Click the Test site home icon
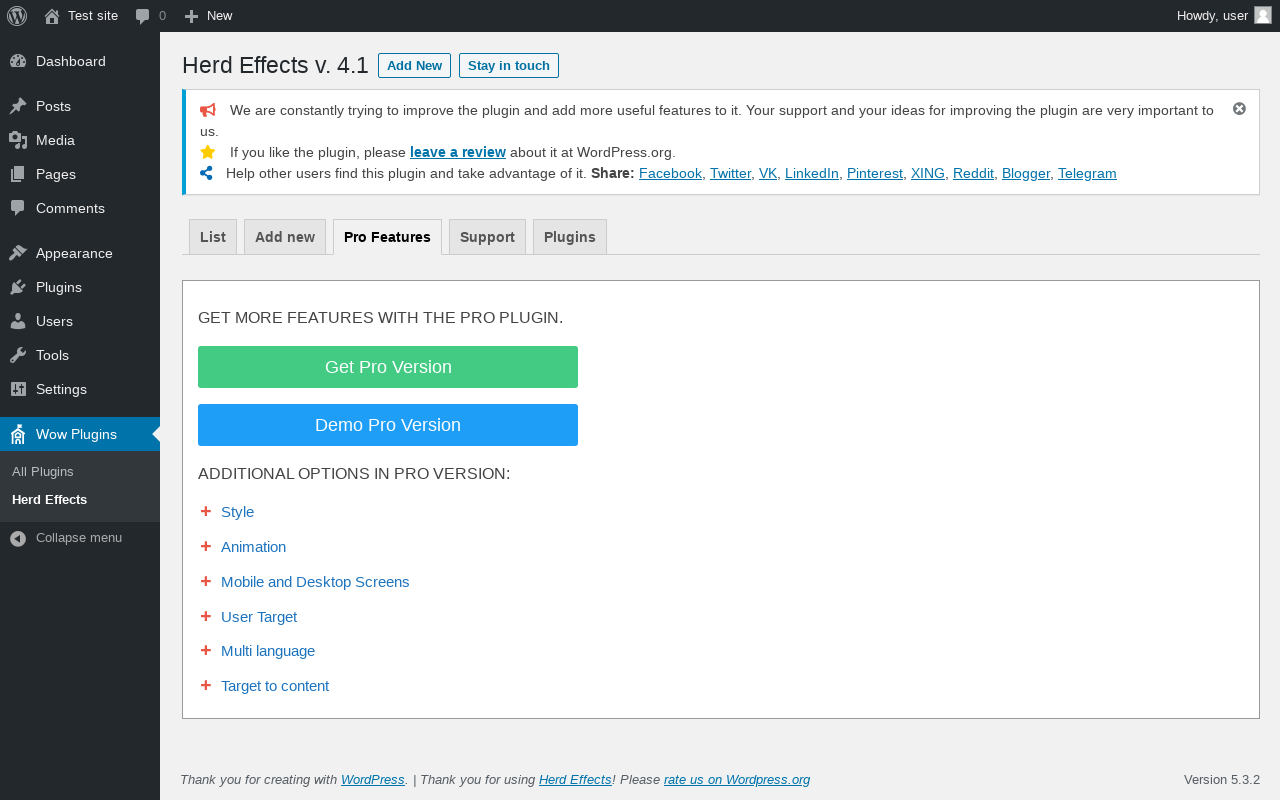The image size is (1280, 800). pyautogui.click(x=52, y=16)
